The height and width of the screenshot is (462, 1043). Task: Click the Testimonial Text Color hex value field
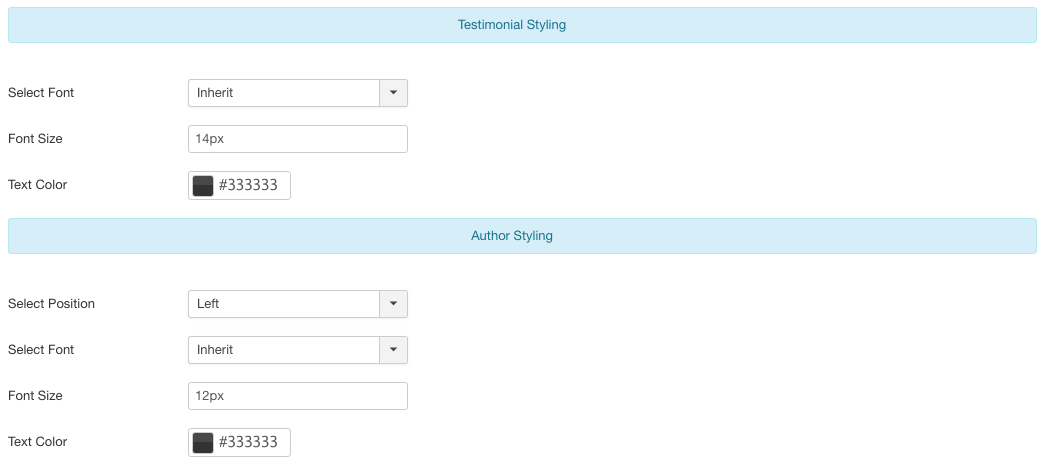click(251, 185)
